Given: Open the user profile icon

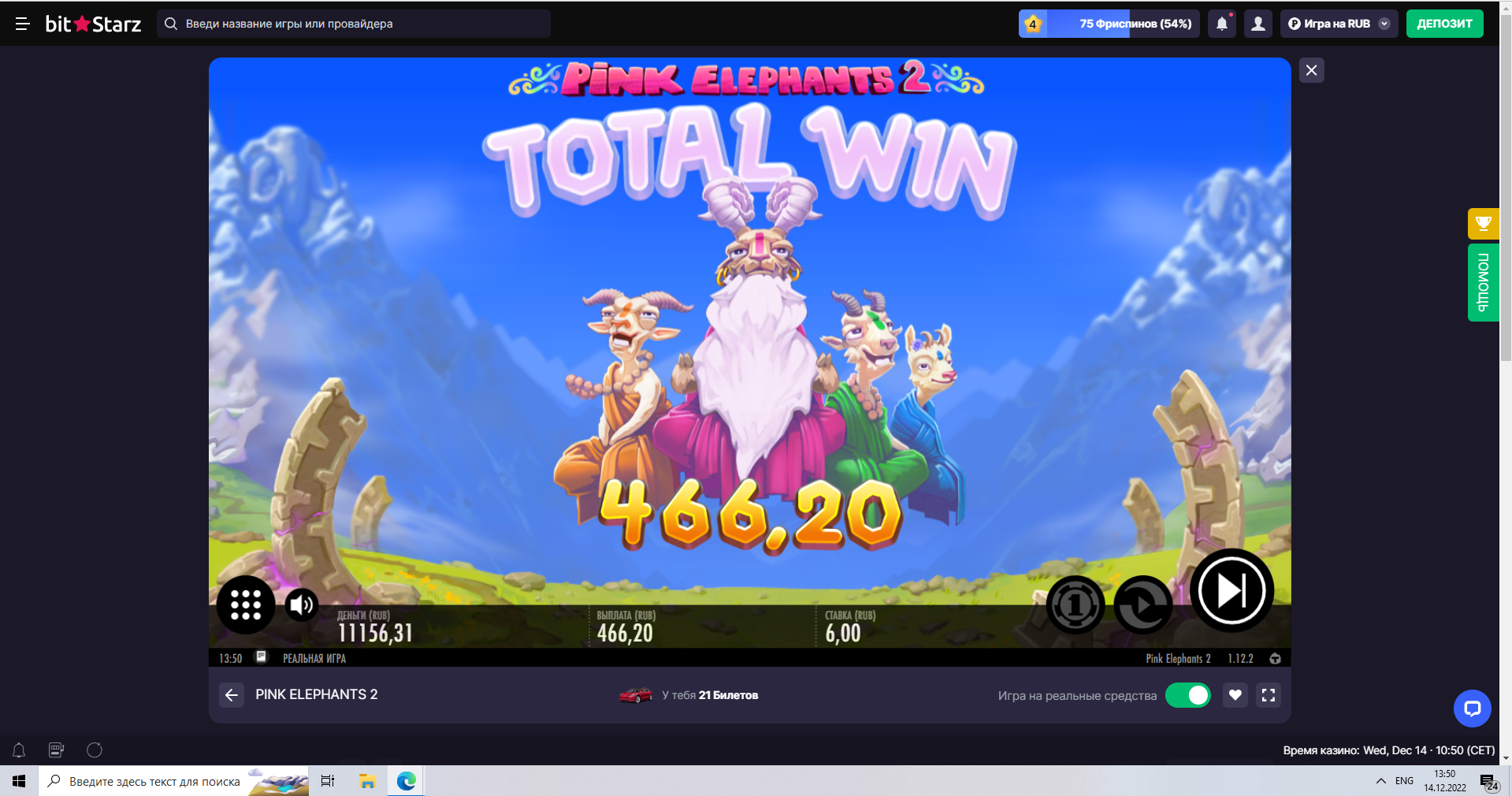Looking at the screenshot, I should click(1258, 24).
